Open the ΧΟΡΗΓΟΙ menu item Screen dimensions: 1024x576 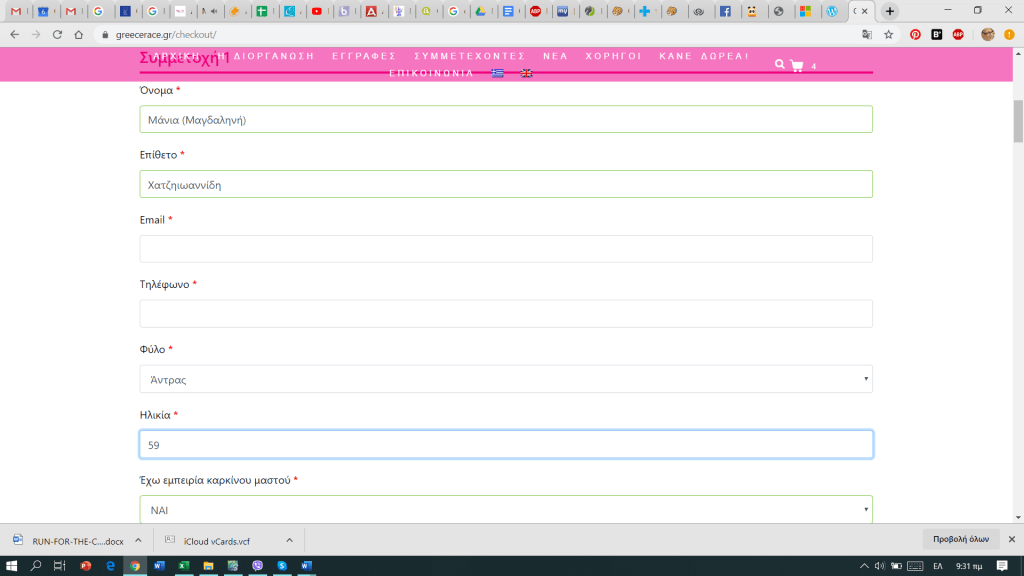click(613, 56)
